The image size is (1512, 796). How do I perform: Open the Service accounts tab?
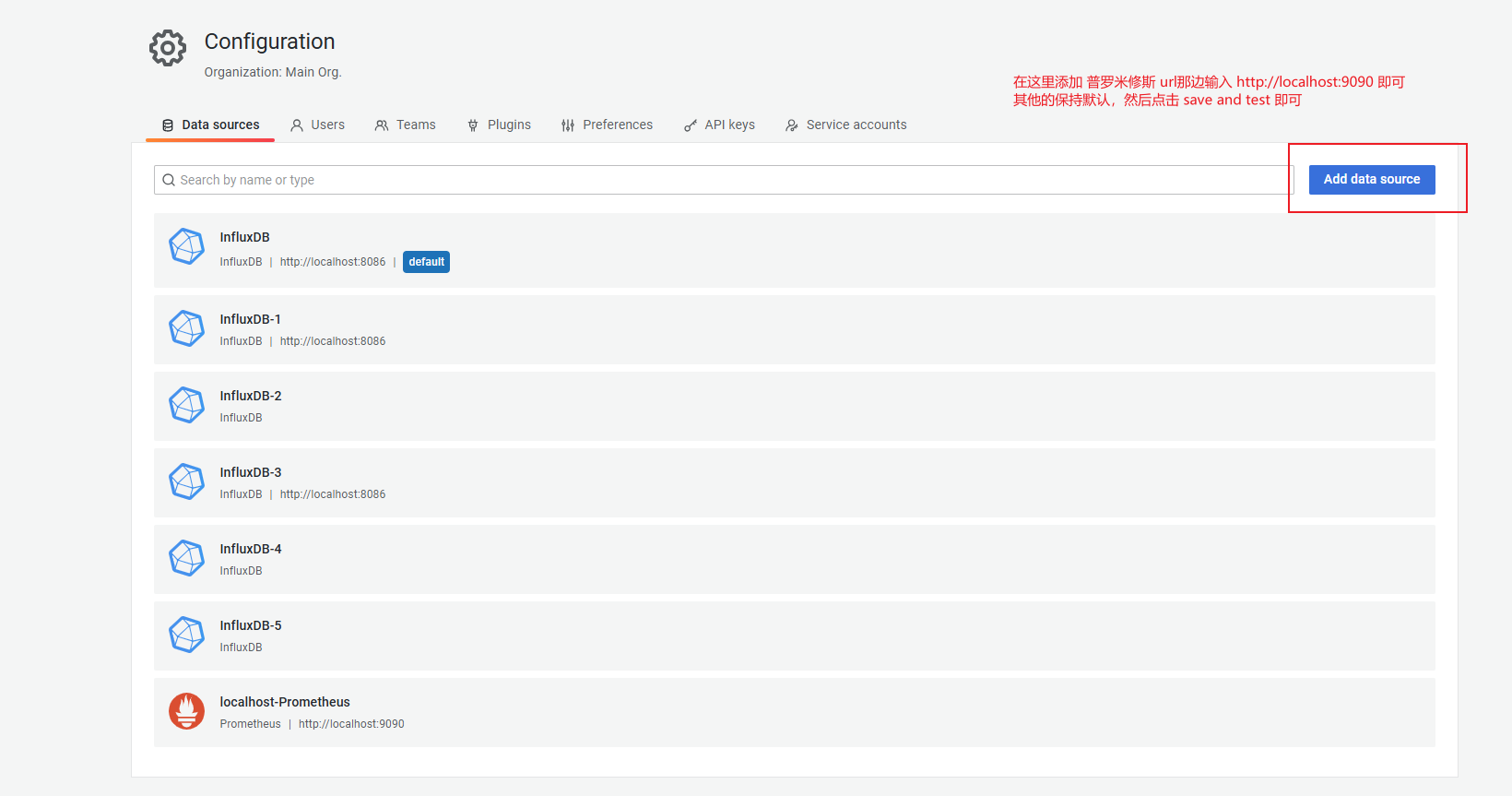846,125
